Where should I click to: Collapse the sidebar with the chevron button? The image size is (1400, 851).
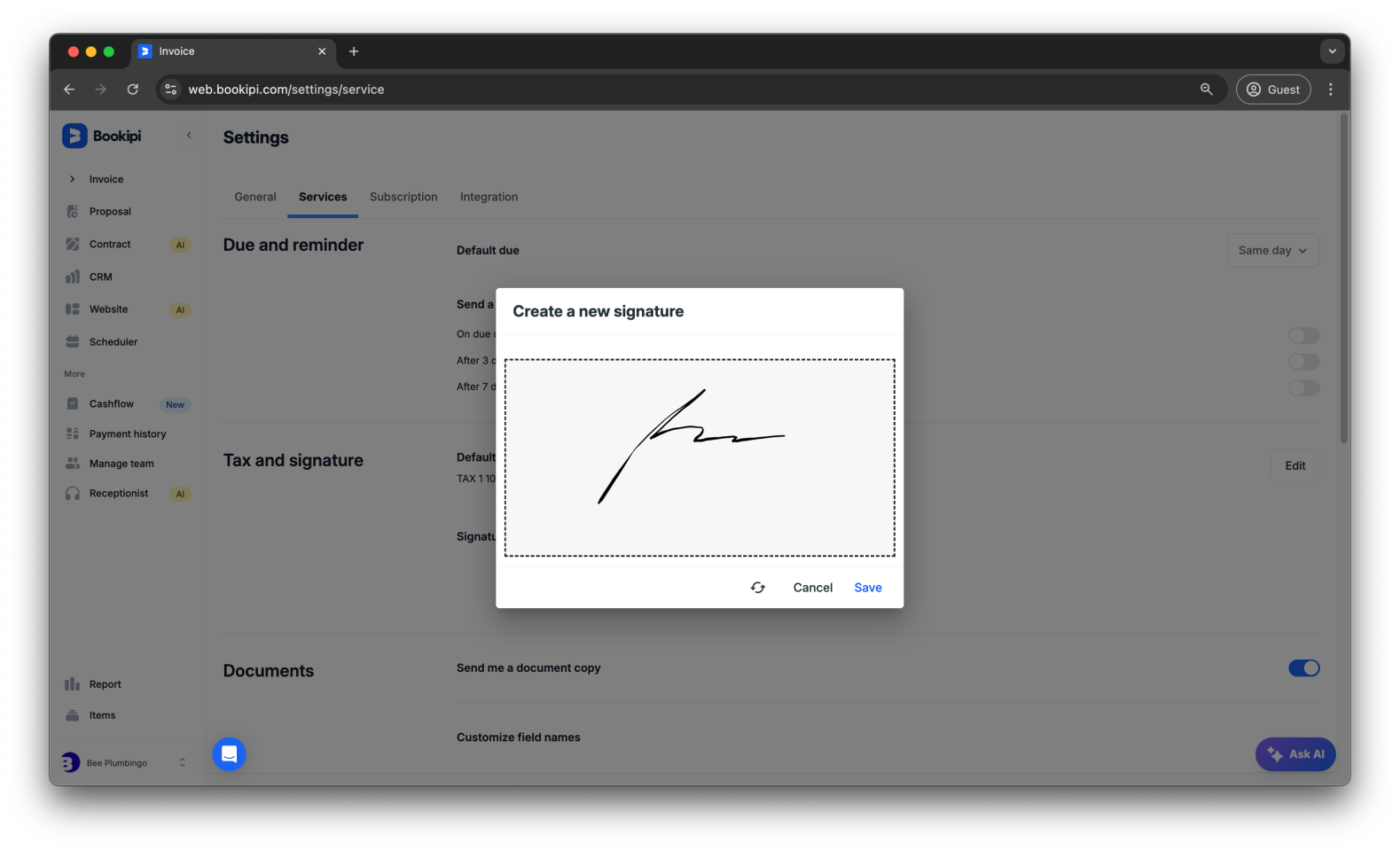tap(189, 136)
